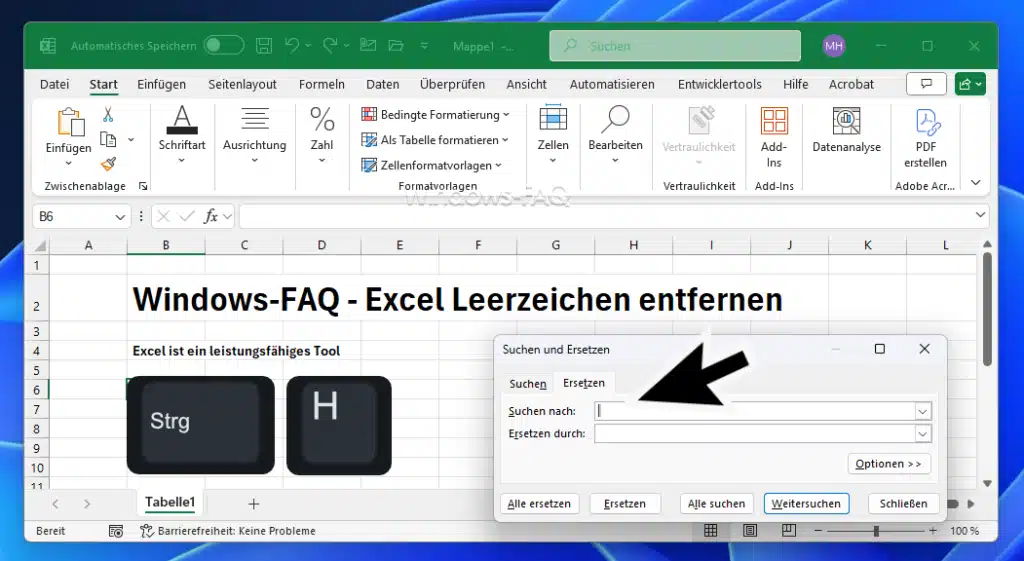This screenshot has height=561, width=1024.
Task: Add a new sheet with plus icon
Action: (x=253, y=504)
